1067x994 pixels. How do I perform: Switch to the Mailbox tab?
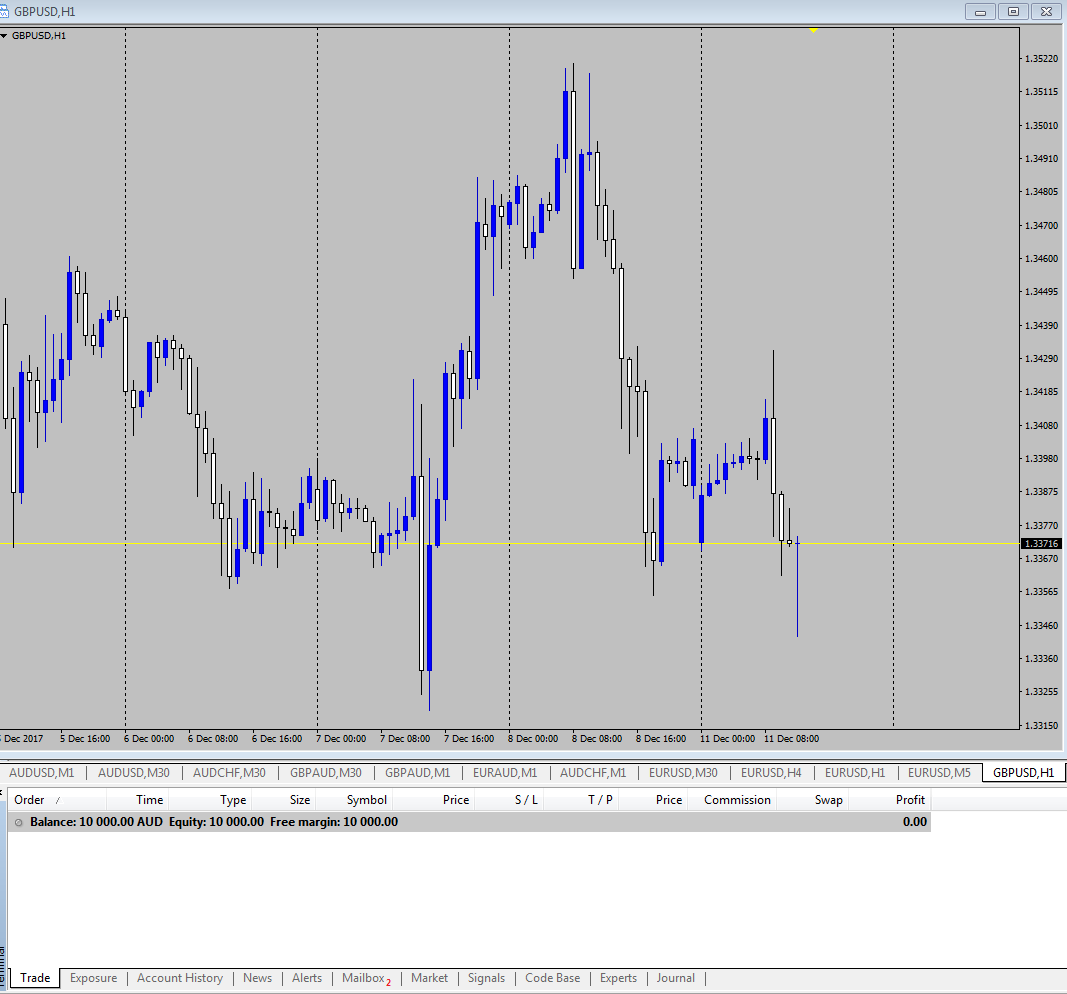click(364, 978)
